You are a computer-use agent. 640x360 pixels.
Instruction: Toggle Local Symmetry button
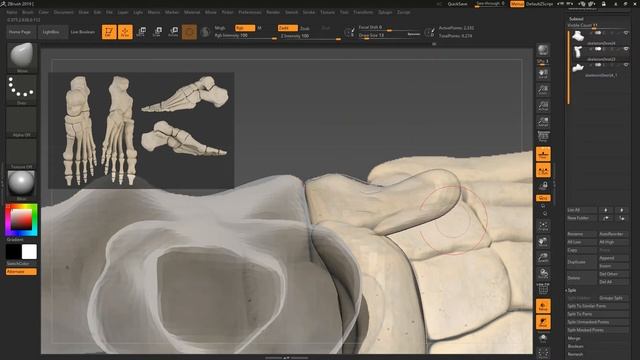tap(543, 171)
